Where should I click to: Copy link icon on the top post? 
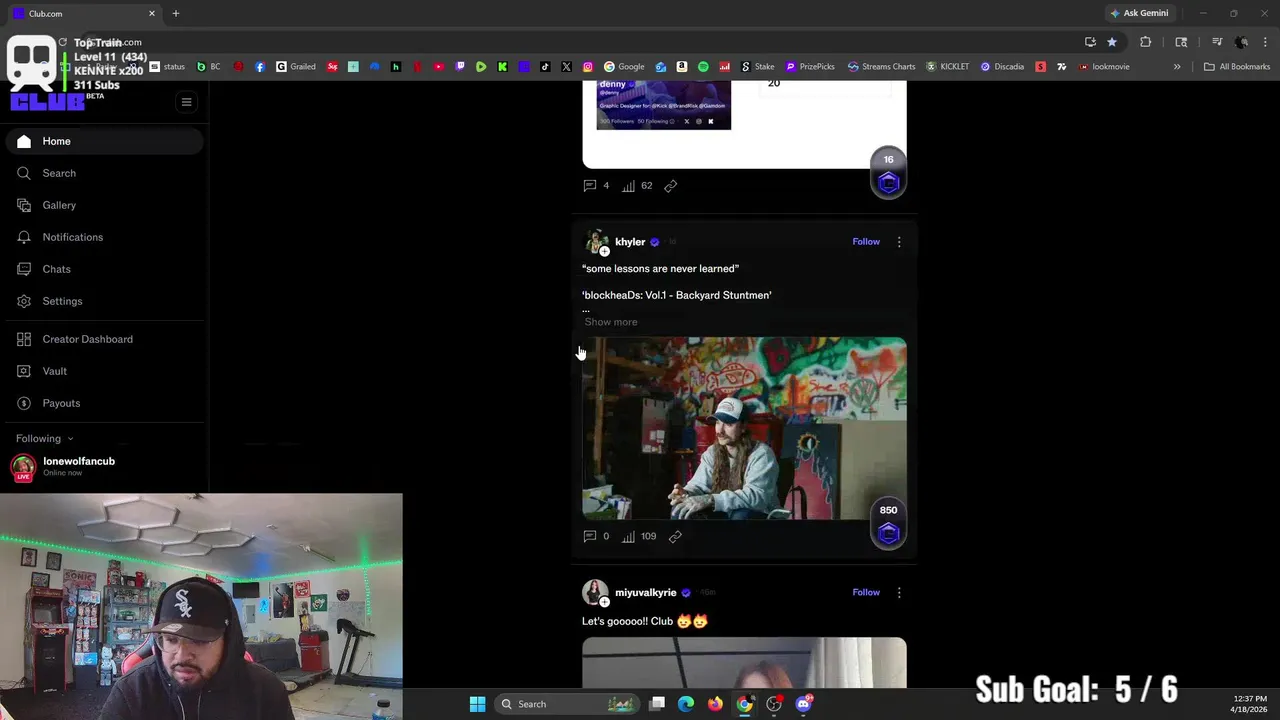click(671, 186)
